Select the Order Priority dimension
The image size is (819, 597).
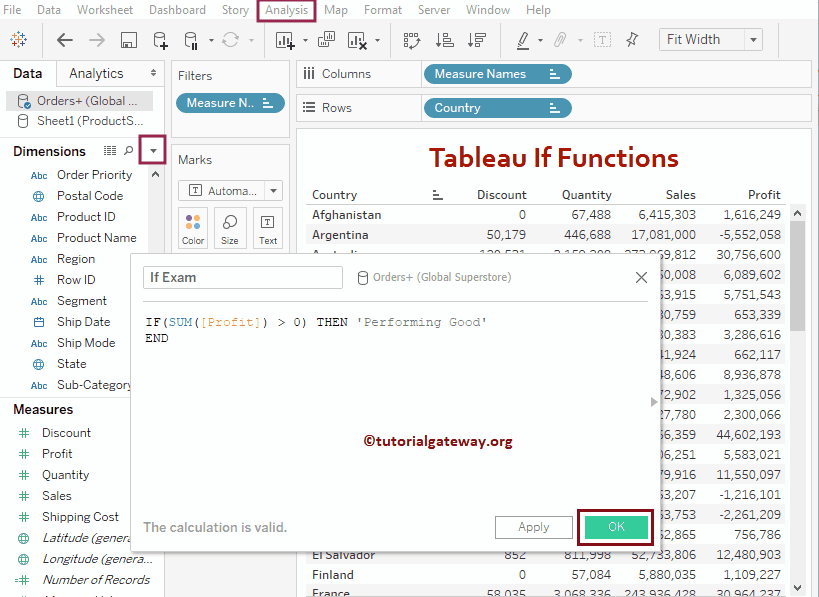click(94, 175)
